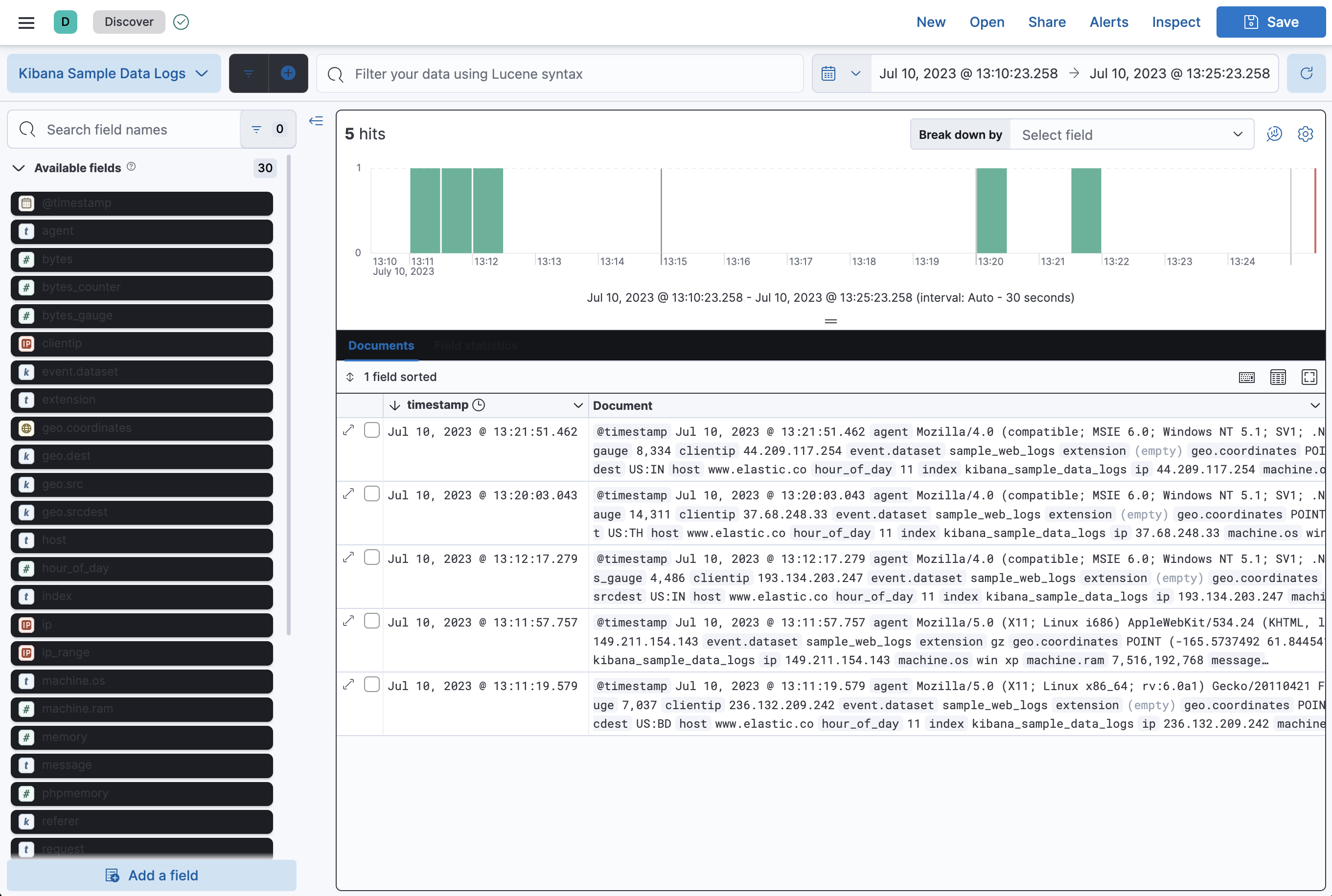
Task: Open the chart options gear icon
Action: click(1306, 134)
